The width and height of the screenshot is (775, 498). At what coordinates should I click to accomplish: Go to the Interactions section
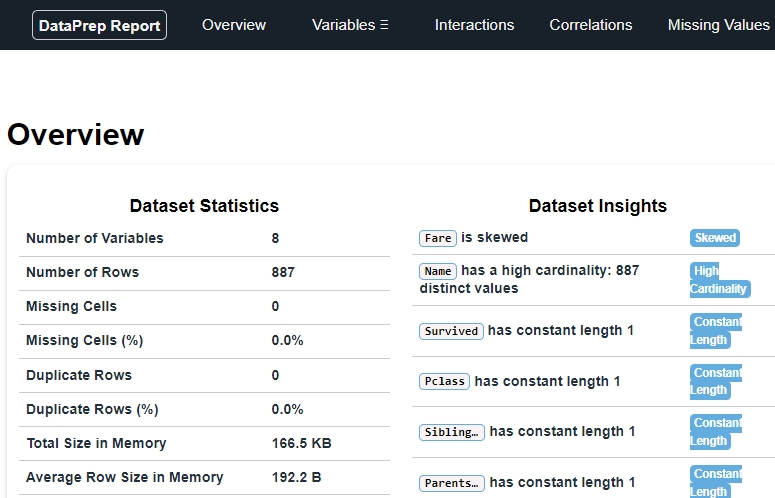(474, 25)
